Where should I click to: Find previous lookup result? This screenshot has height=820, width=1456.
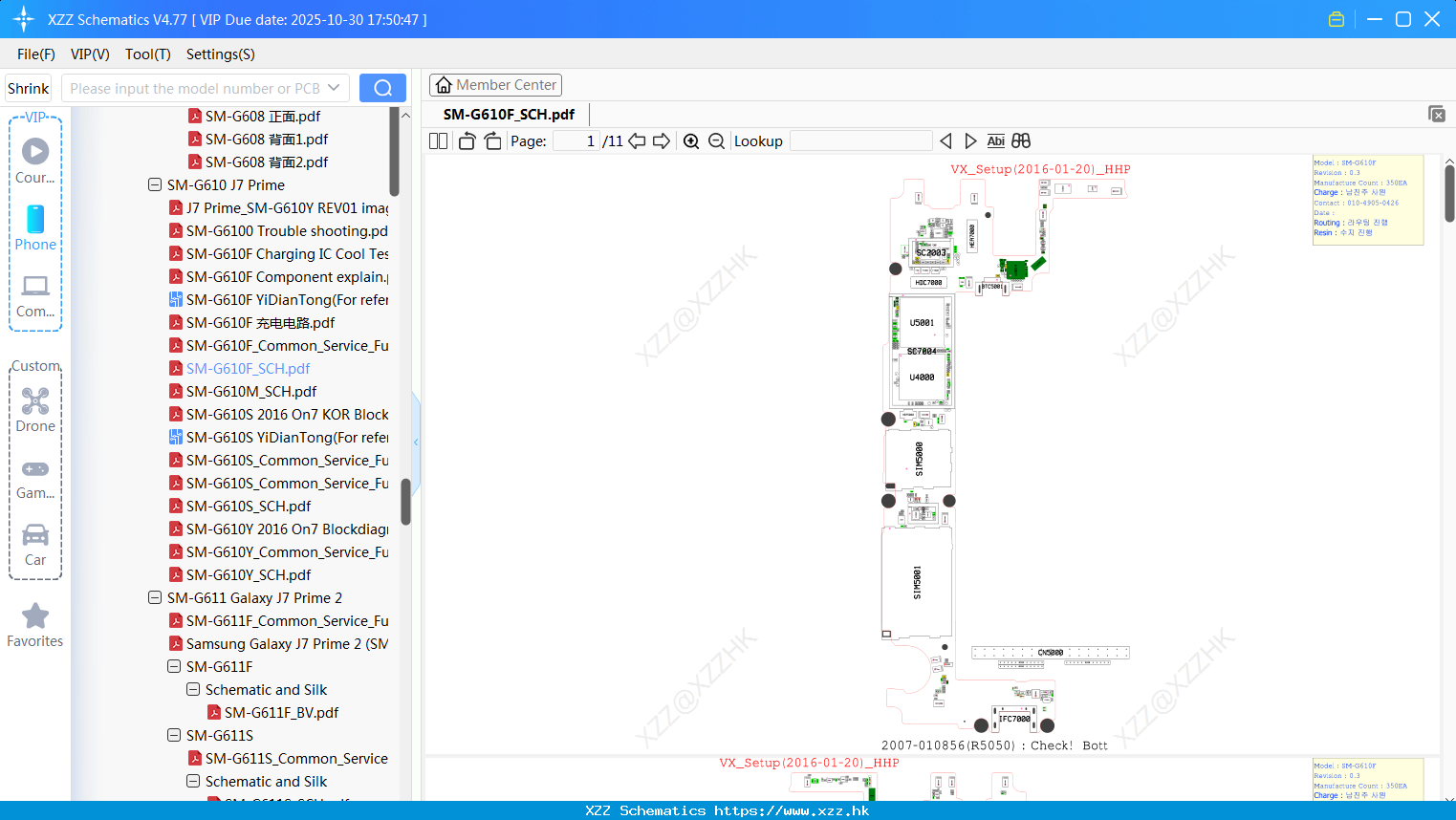click(x=945, y=141)
